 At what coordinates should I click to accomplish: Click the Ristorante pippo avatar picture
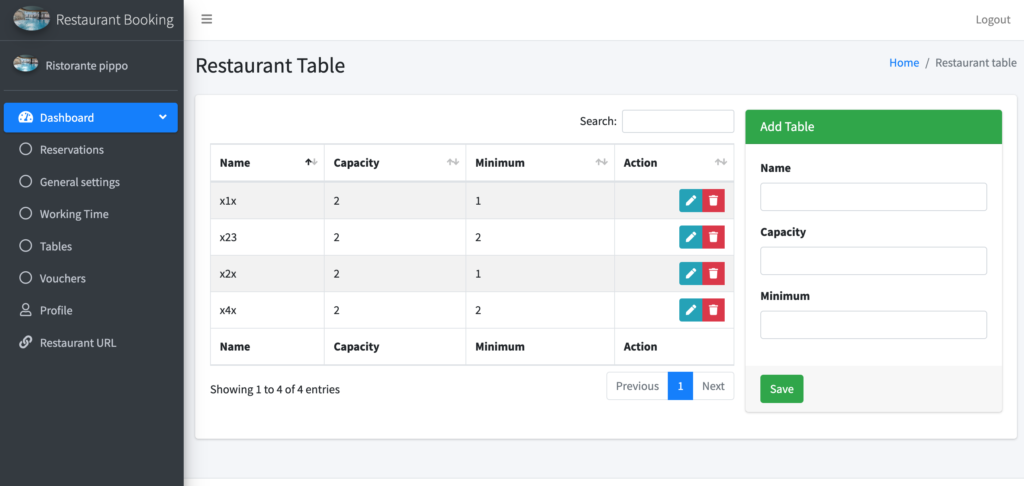[25, 65]
